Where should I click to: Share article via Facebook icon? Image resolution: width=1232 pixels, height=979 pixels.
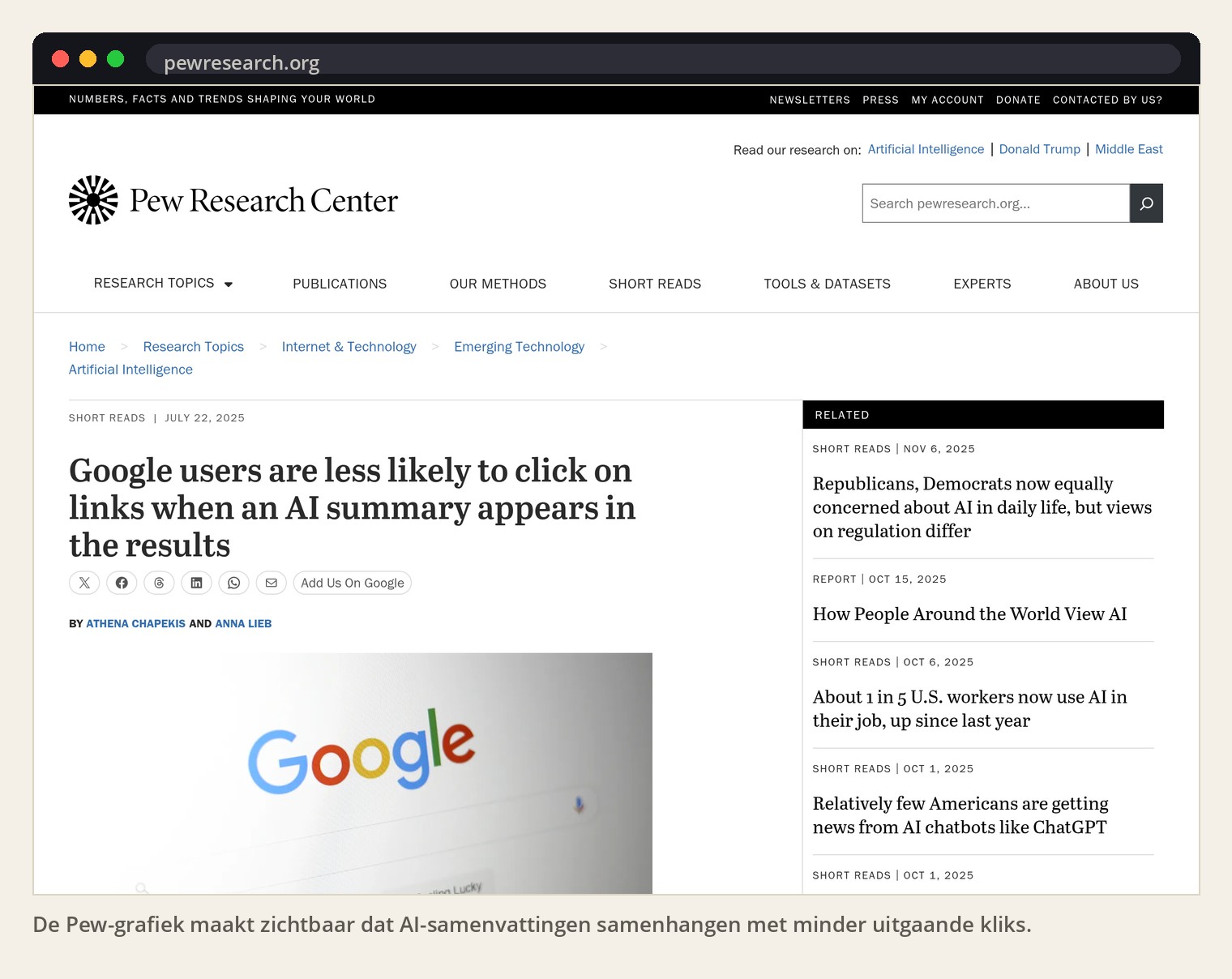(122, 583)
